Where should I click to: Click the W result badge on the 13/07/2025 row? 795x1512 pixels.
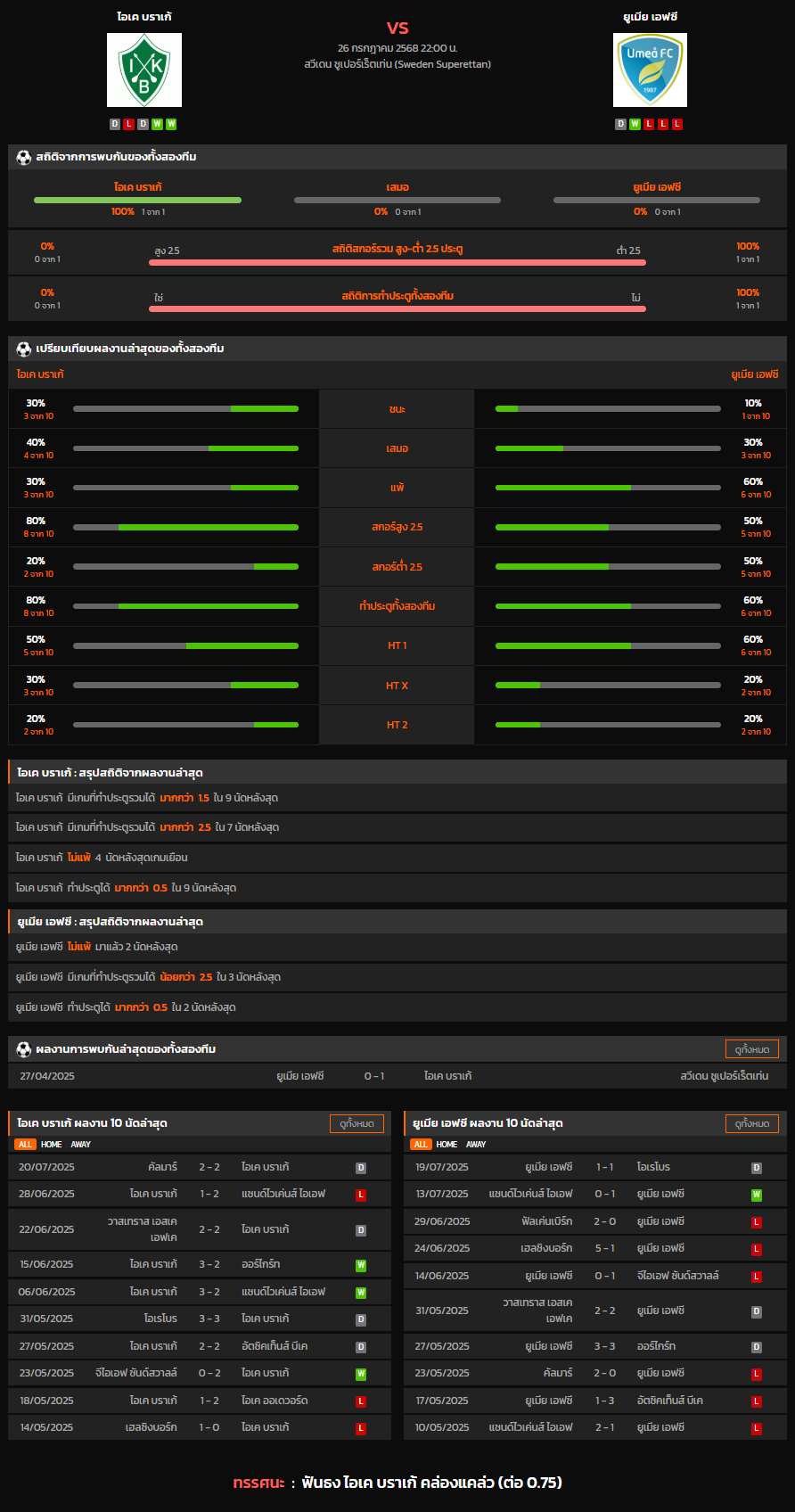(x=757, y=1195)
